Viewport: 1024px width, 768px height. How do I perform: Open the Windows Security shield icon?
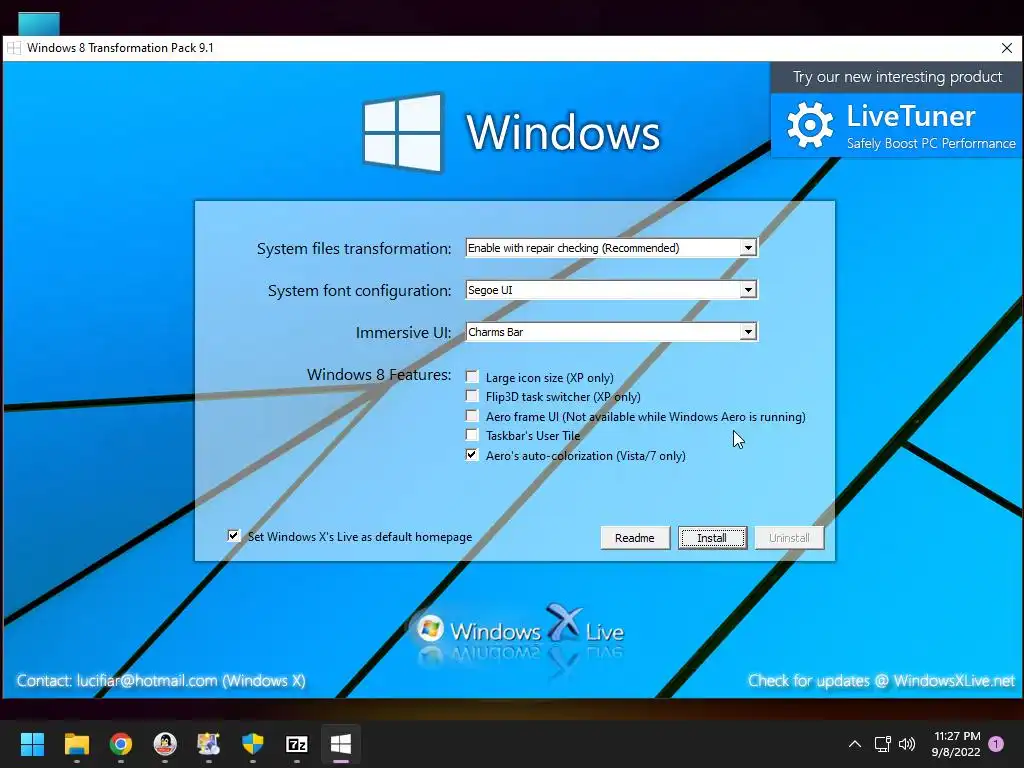tap(253, 744)
